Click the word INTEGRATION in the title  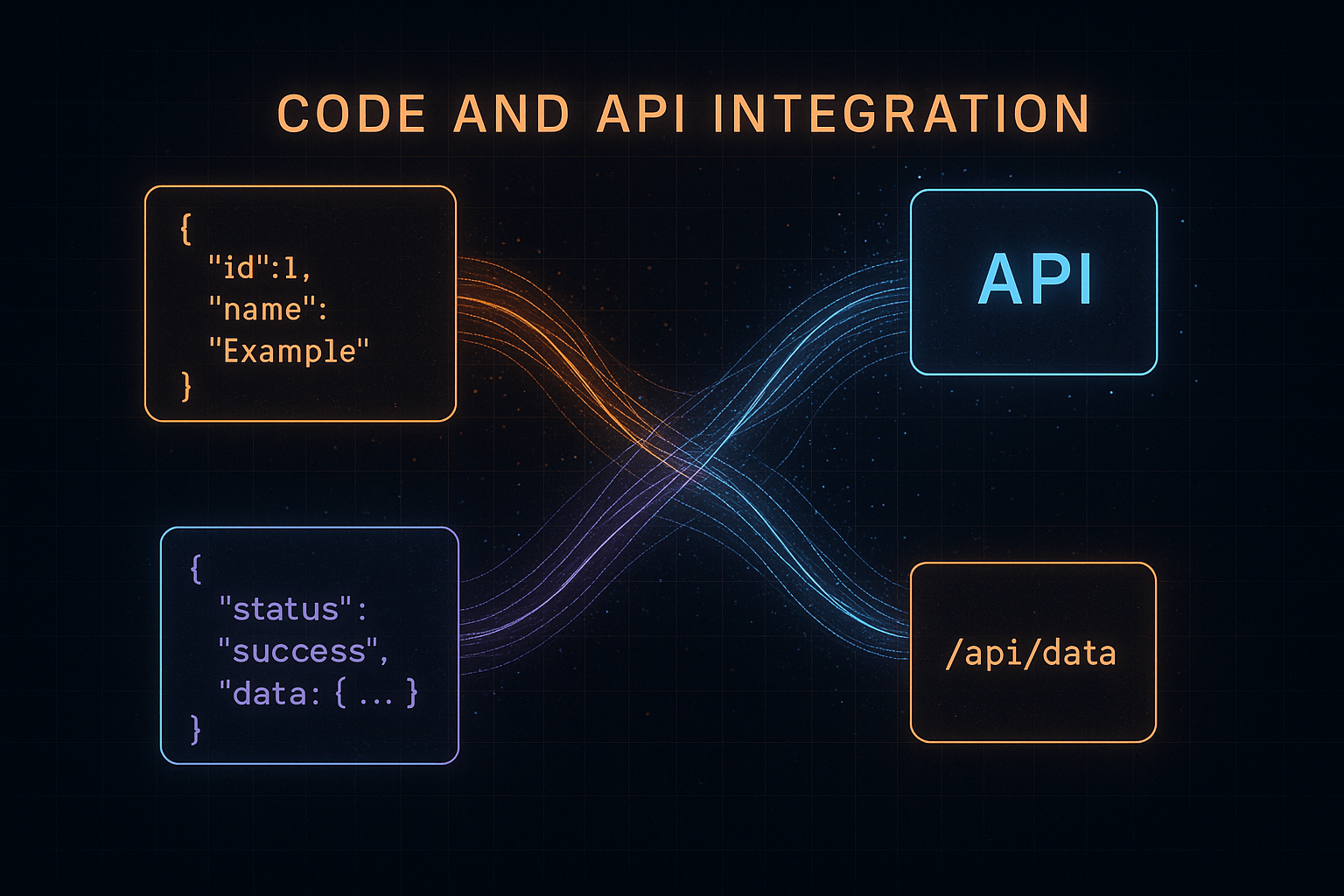[902, 115]
